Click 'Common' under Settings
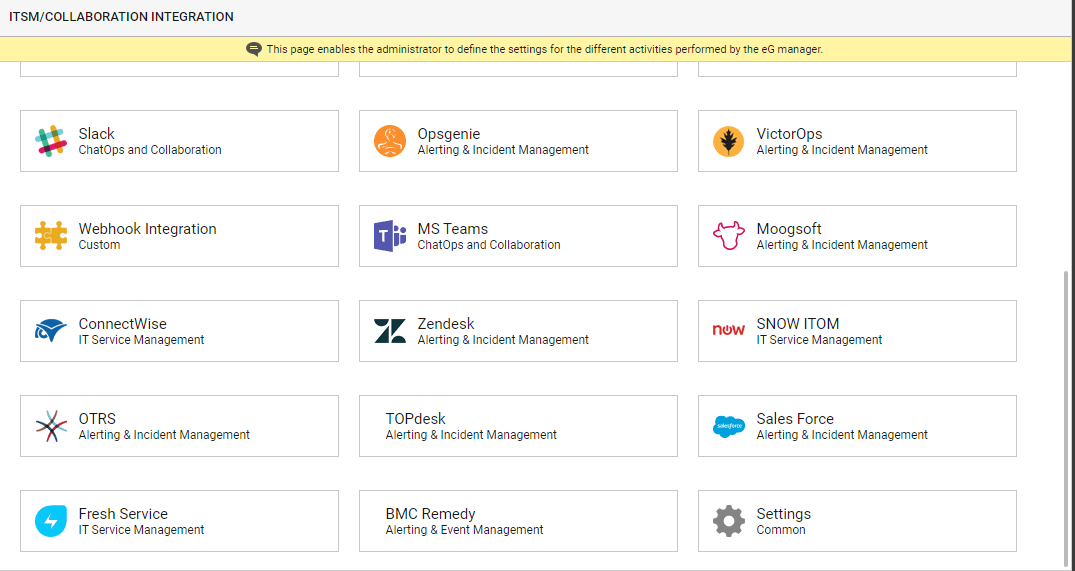 click(x=781, y=530)
